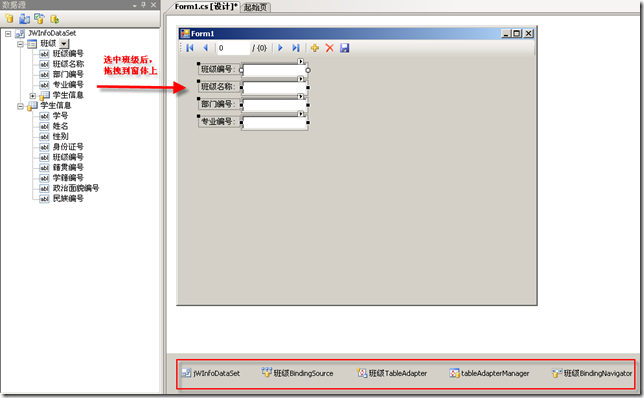Collapse the 班级 table node

point(20,44)
